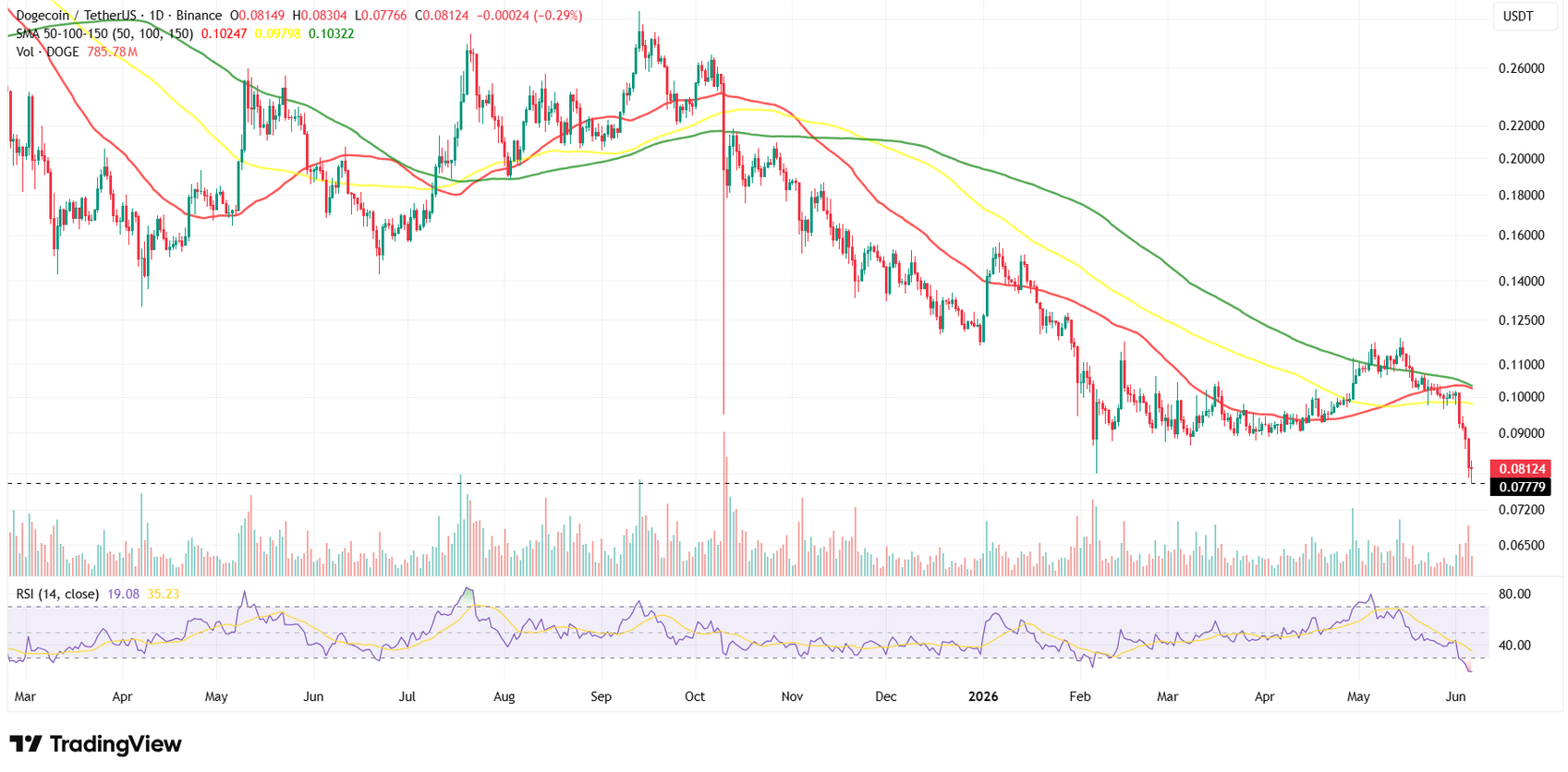This screenshot has width=1568, height=772.
Task: Click the Oct label on time axis
Action: point(695,696)
